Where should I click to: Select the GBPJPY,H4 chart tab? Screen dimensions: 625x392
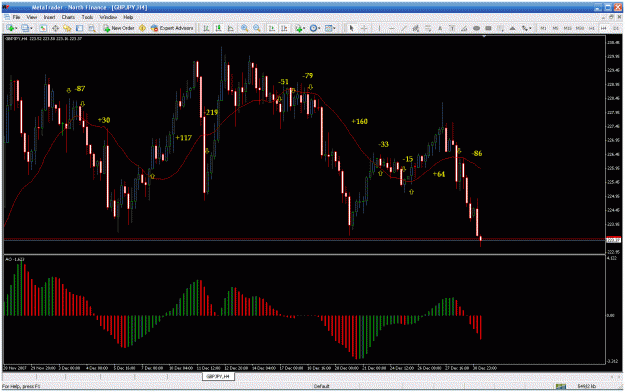[218, 376]
